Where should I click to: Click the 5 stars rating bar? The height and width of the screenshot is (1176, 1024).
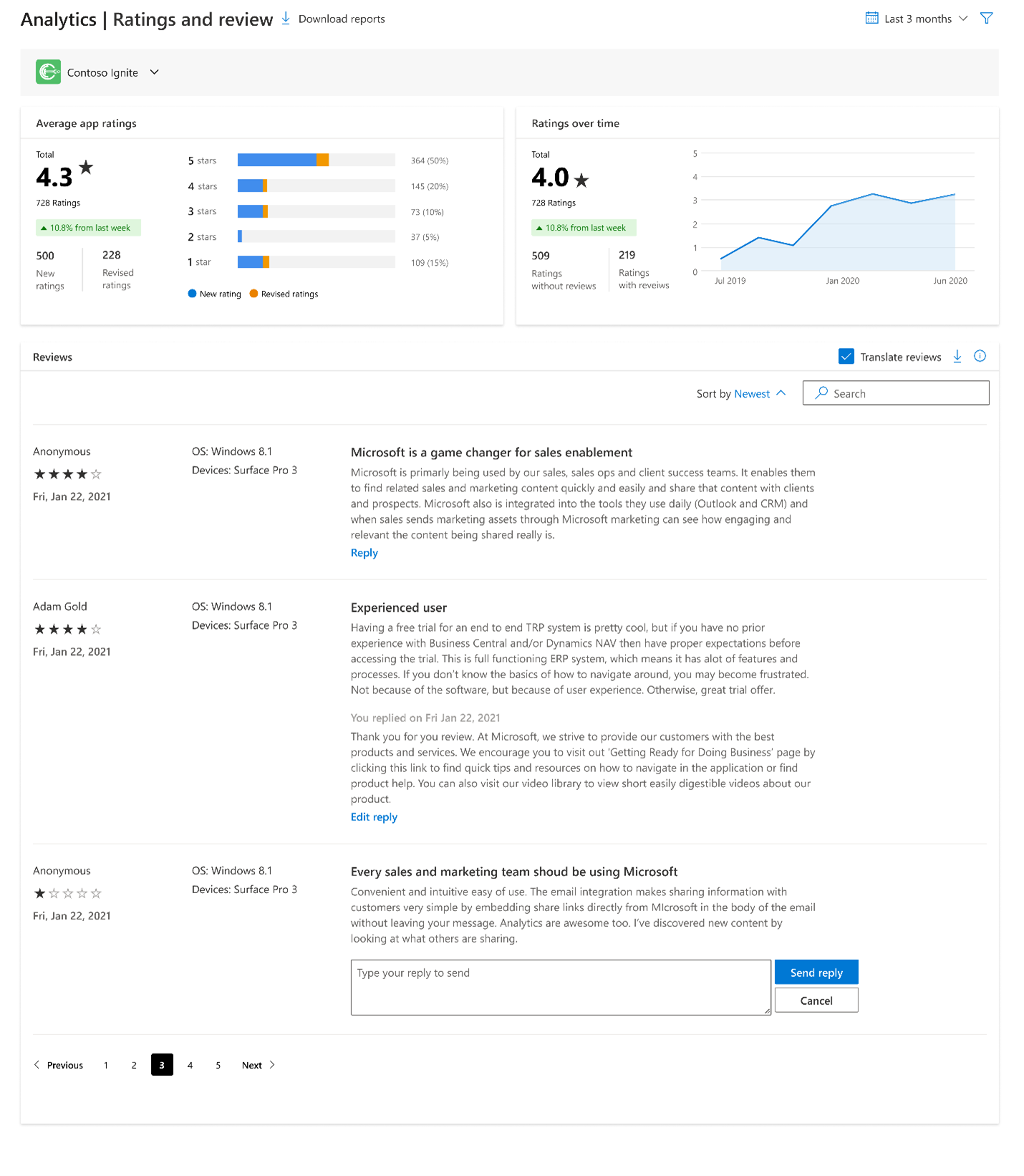click(317, 160)
